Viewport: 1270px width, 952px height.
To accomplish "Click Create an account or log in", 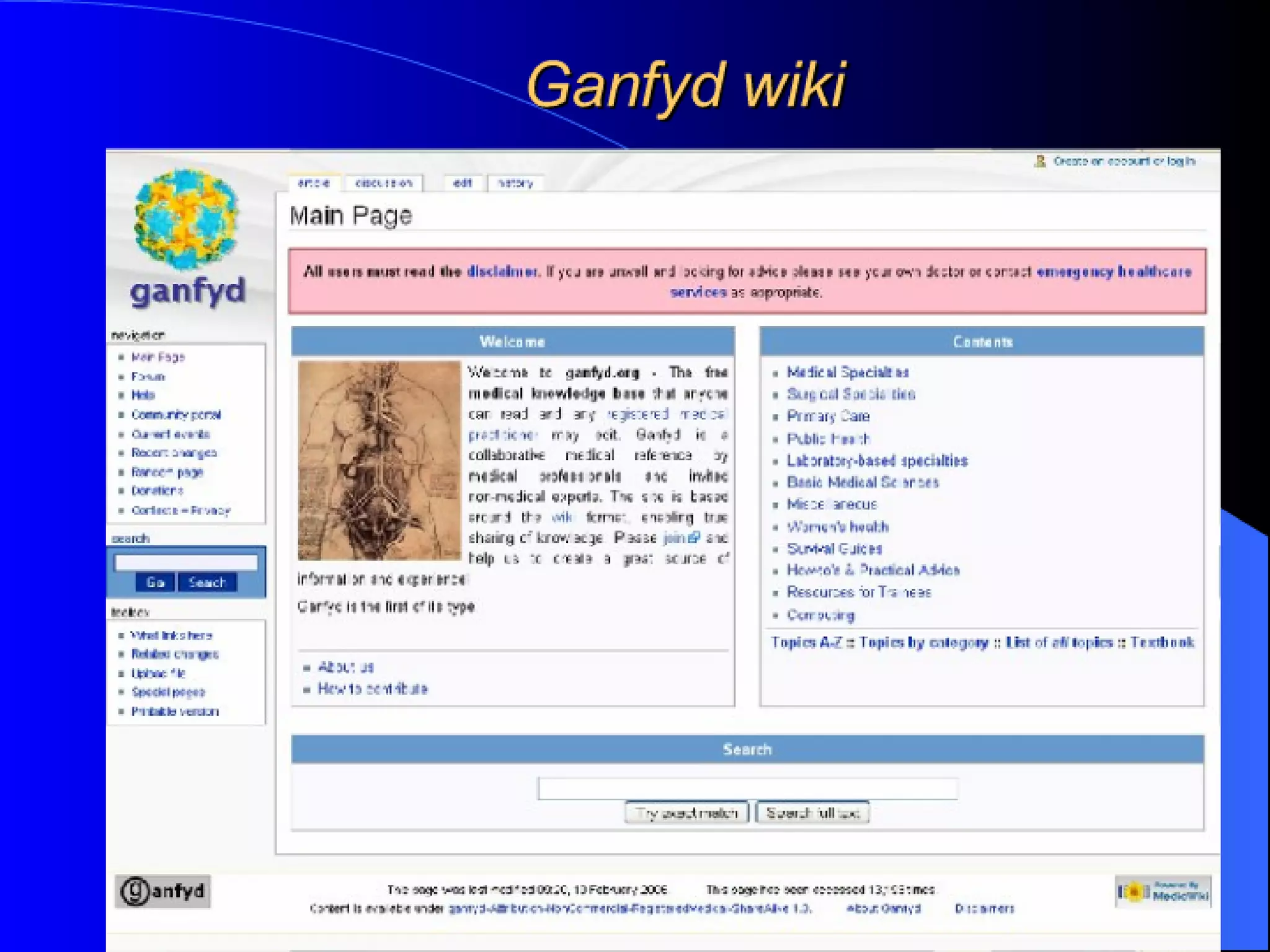I will (1124, 161).
